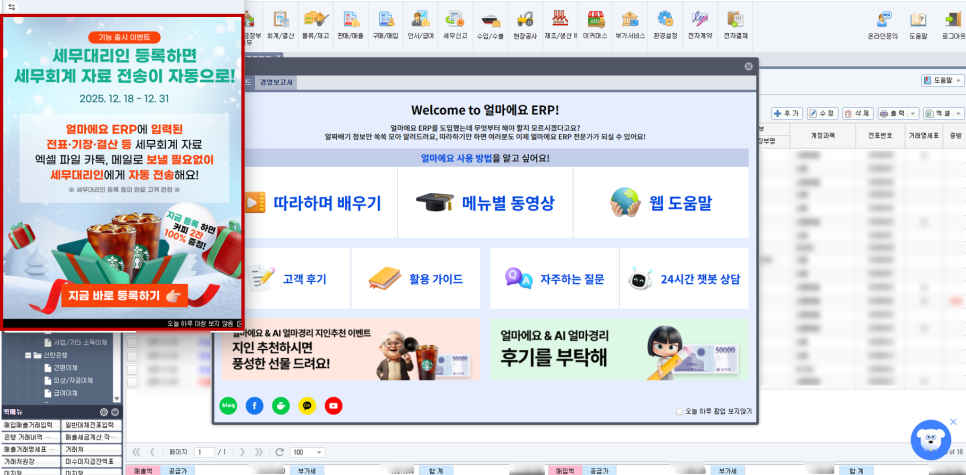
Task: Open the Naver blog social icon
Action: tap(228, 405)
